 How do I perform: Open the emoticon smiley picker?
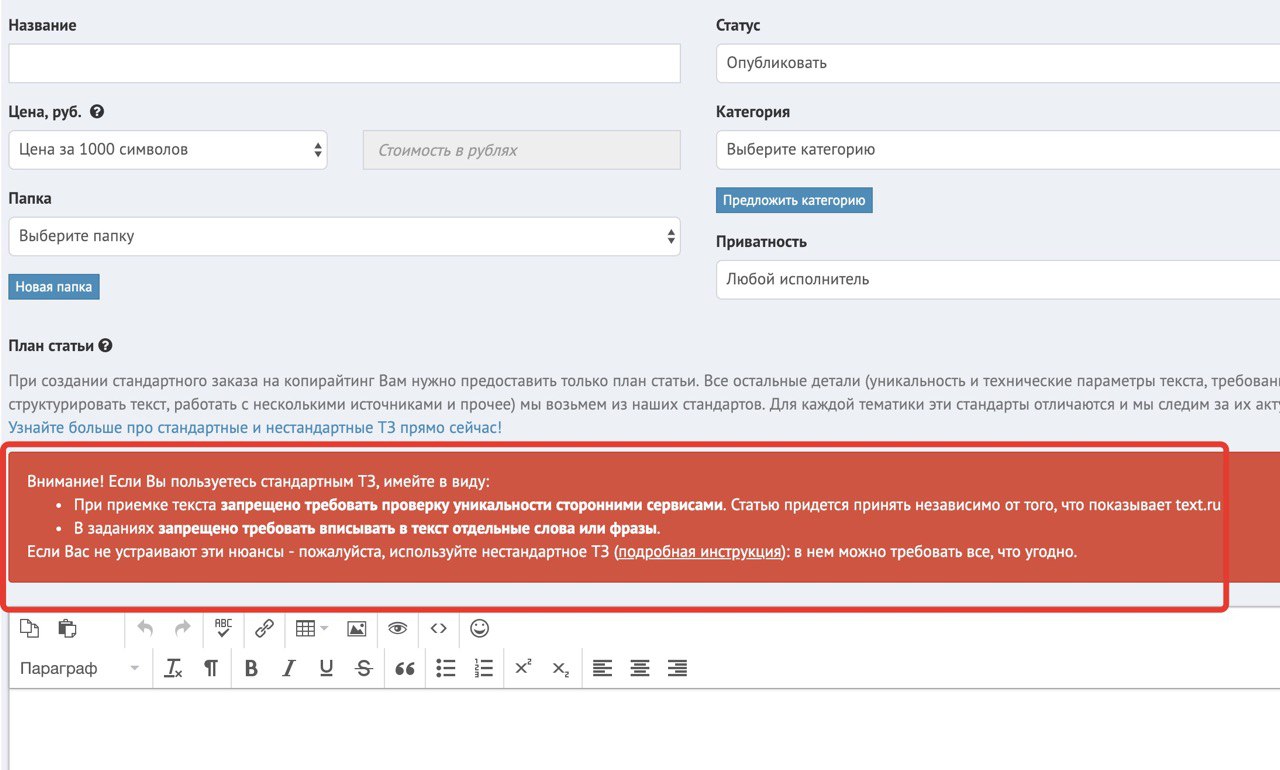(x=480, y=628)
